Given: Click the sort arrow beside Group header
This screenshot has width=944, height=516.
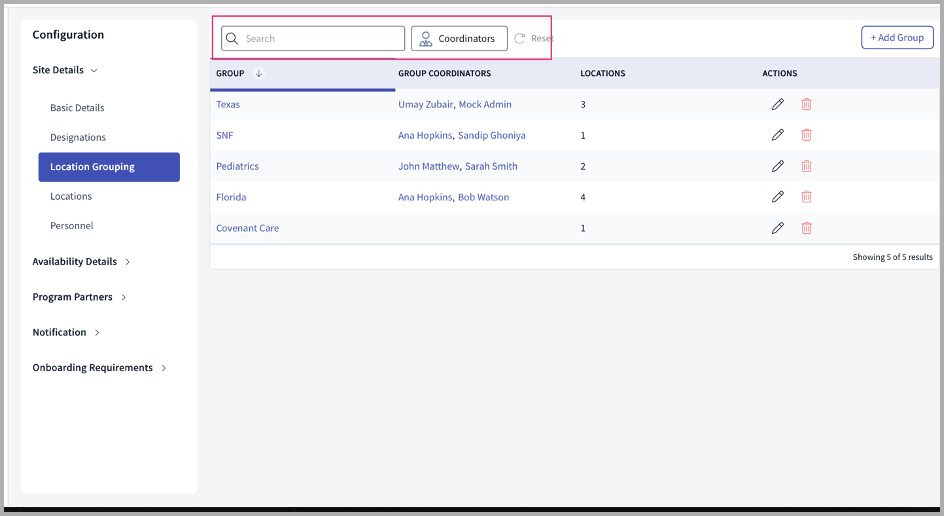Looking at the screenshot, I should tap(259, 73).
